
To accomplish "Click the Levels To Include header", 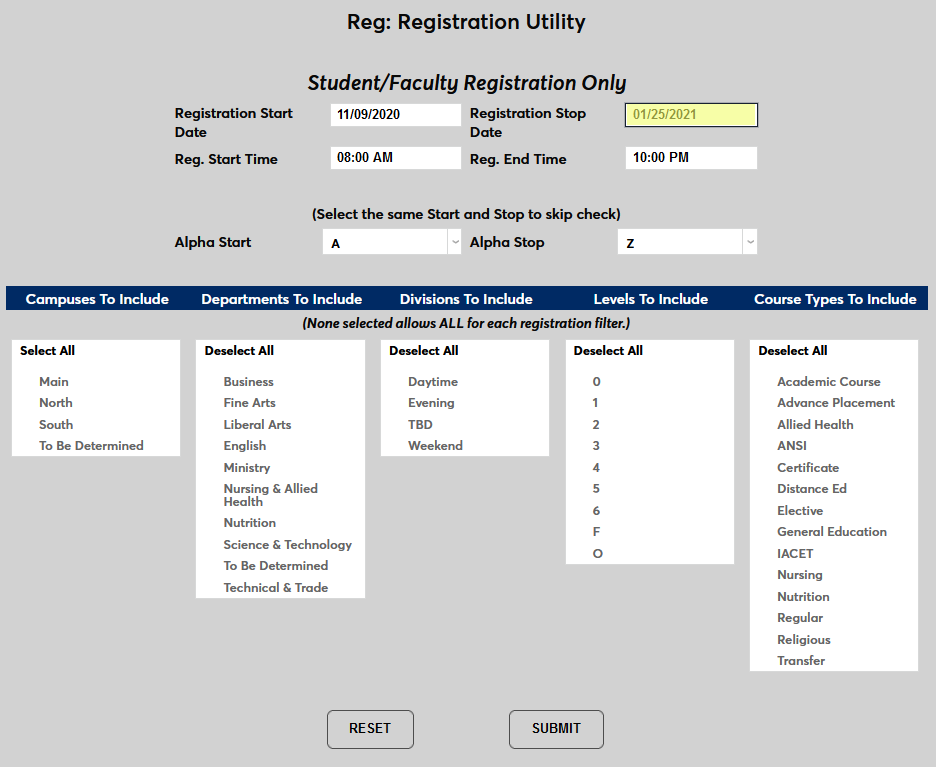I will [650, 297].
